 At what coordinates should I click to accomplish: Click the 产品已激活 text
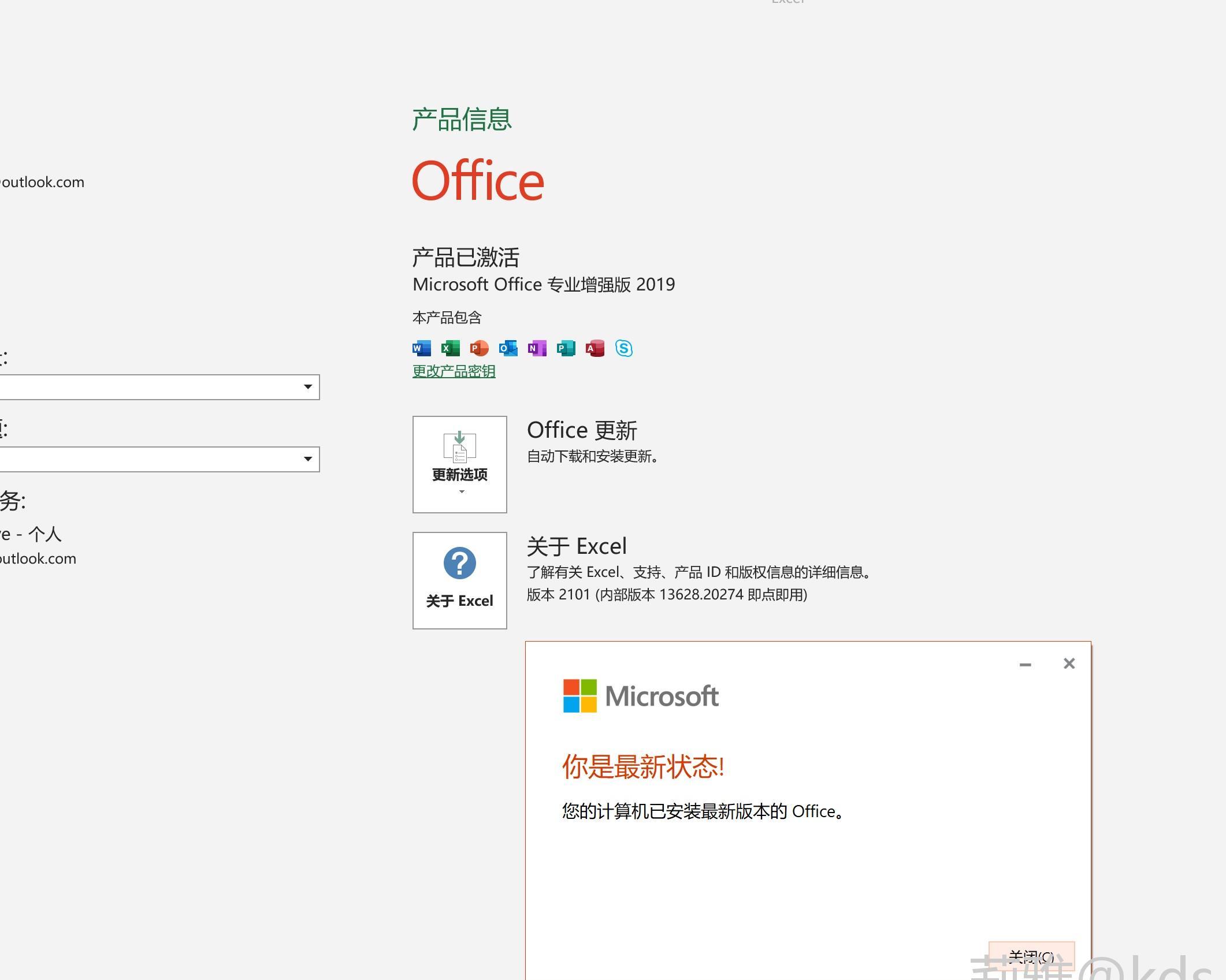tap(466, 258)
